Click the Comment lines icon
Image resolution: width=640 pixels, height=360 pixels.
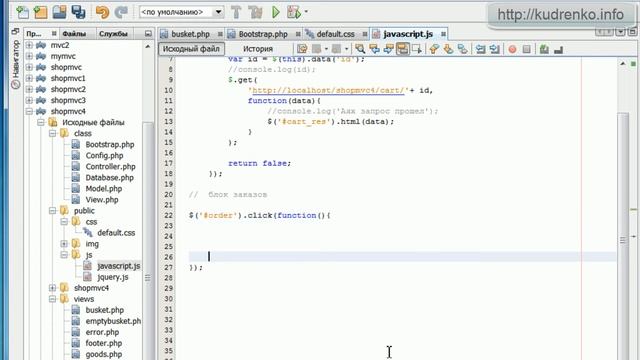click(544, 49)
